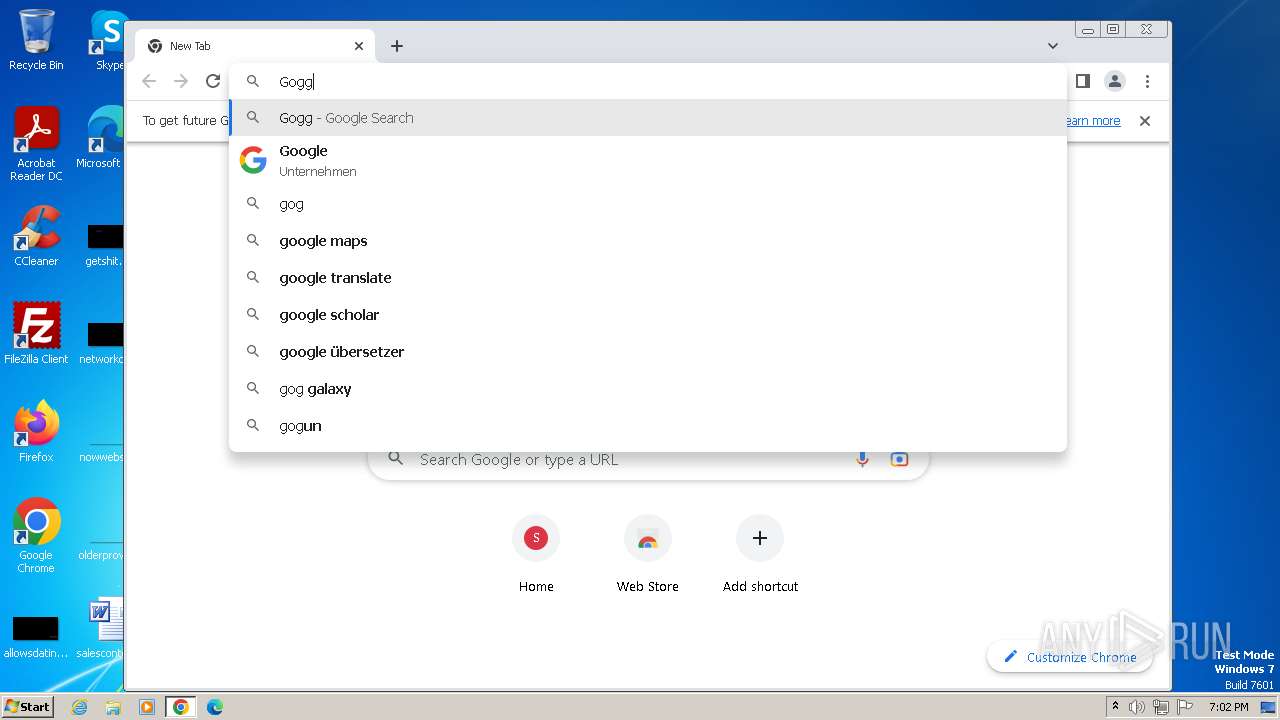Screen dimensions: 1280x720
Task: Click the Google logo icon in suggestions
Action: [x=253, y=160]
